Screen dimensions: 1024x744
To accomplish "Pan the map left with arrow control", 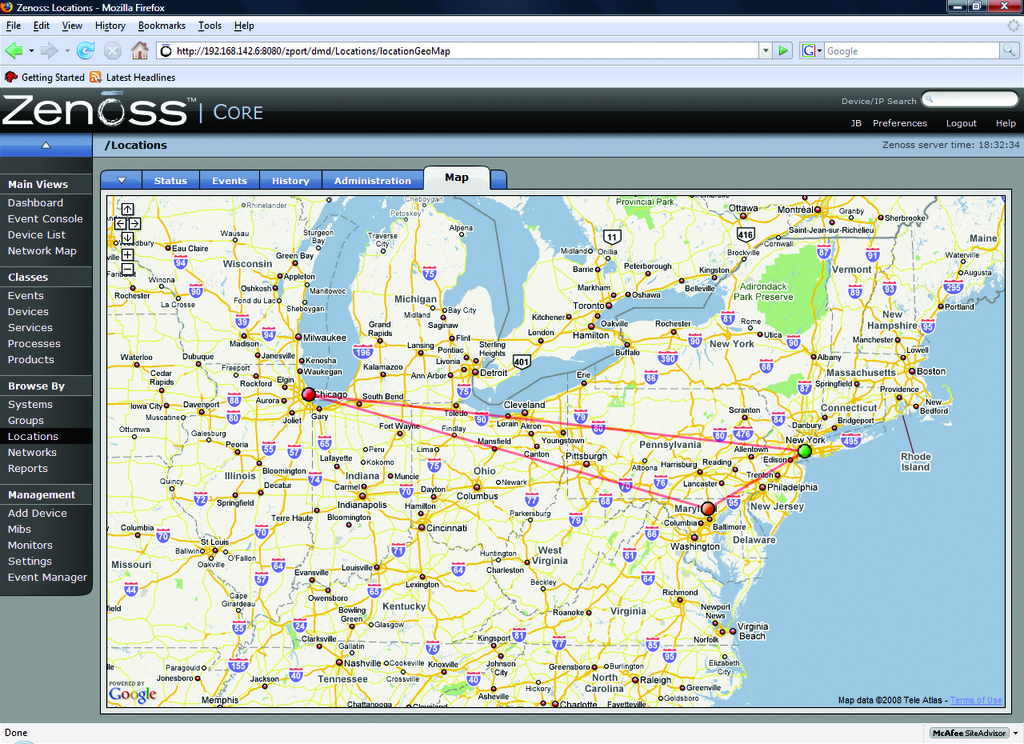I will click(119, 224).
